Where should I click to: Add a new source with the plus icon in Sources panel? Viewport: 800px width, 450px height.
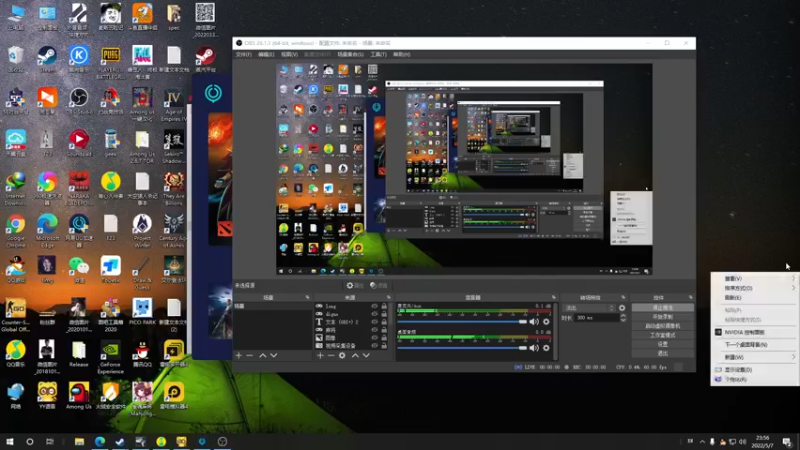320,355
